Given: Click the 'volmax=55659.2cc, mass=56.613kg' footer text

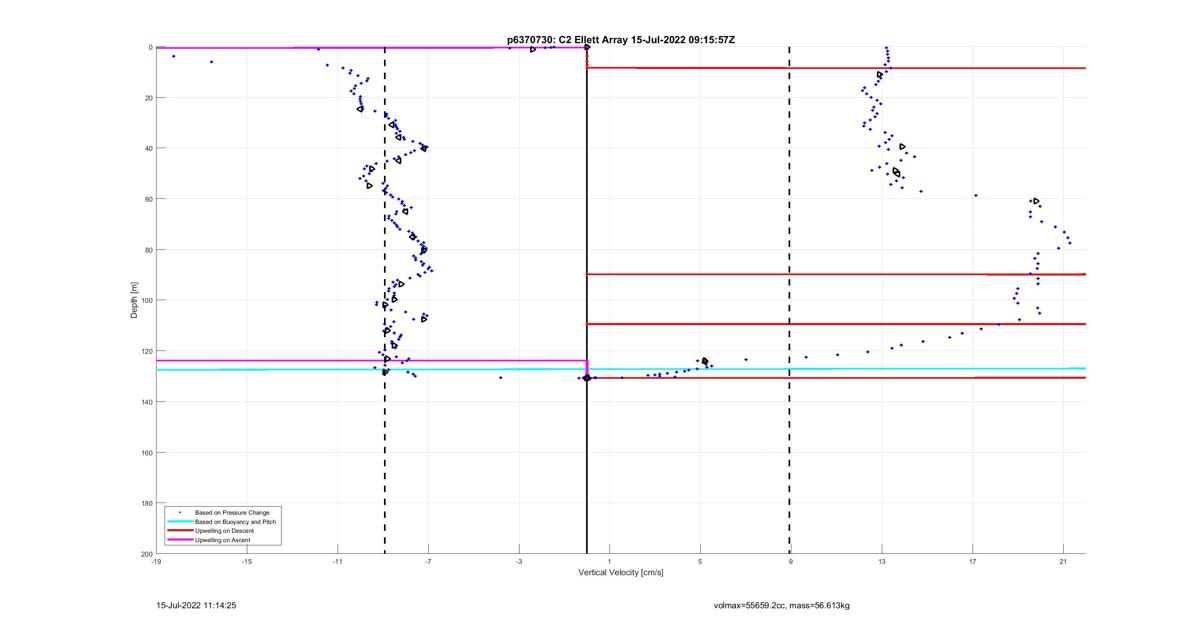Looking at the screenshot, I should pos(781,605).
